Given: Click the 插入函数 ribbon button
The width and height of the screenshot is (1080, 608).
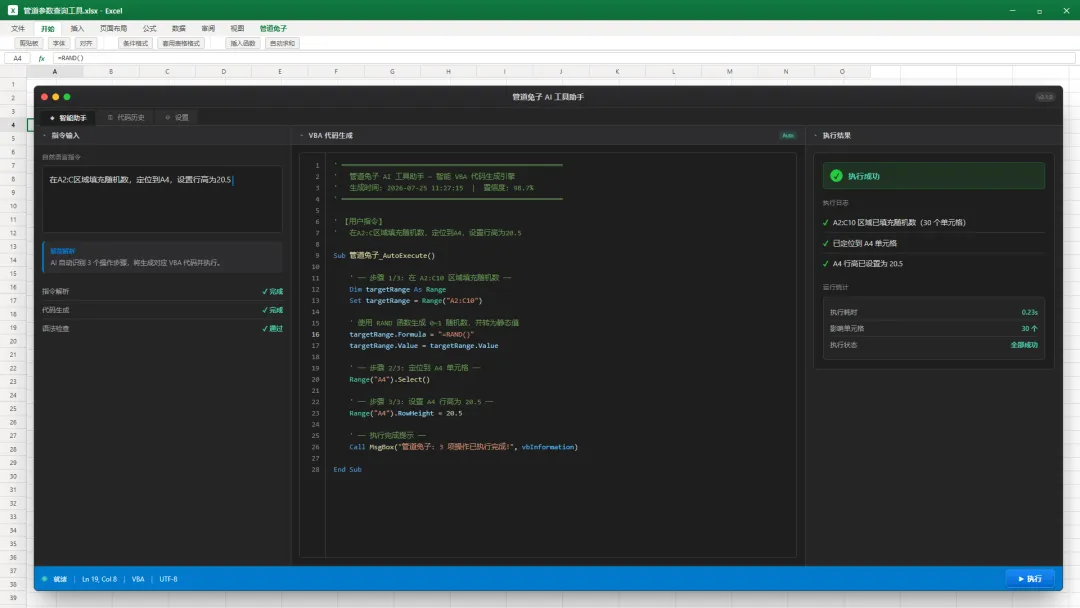Looking at the screenshot, I should point(242,43).
